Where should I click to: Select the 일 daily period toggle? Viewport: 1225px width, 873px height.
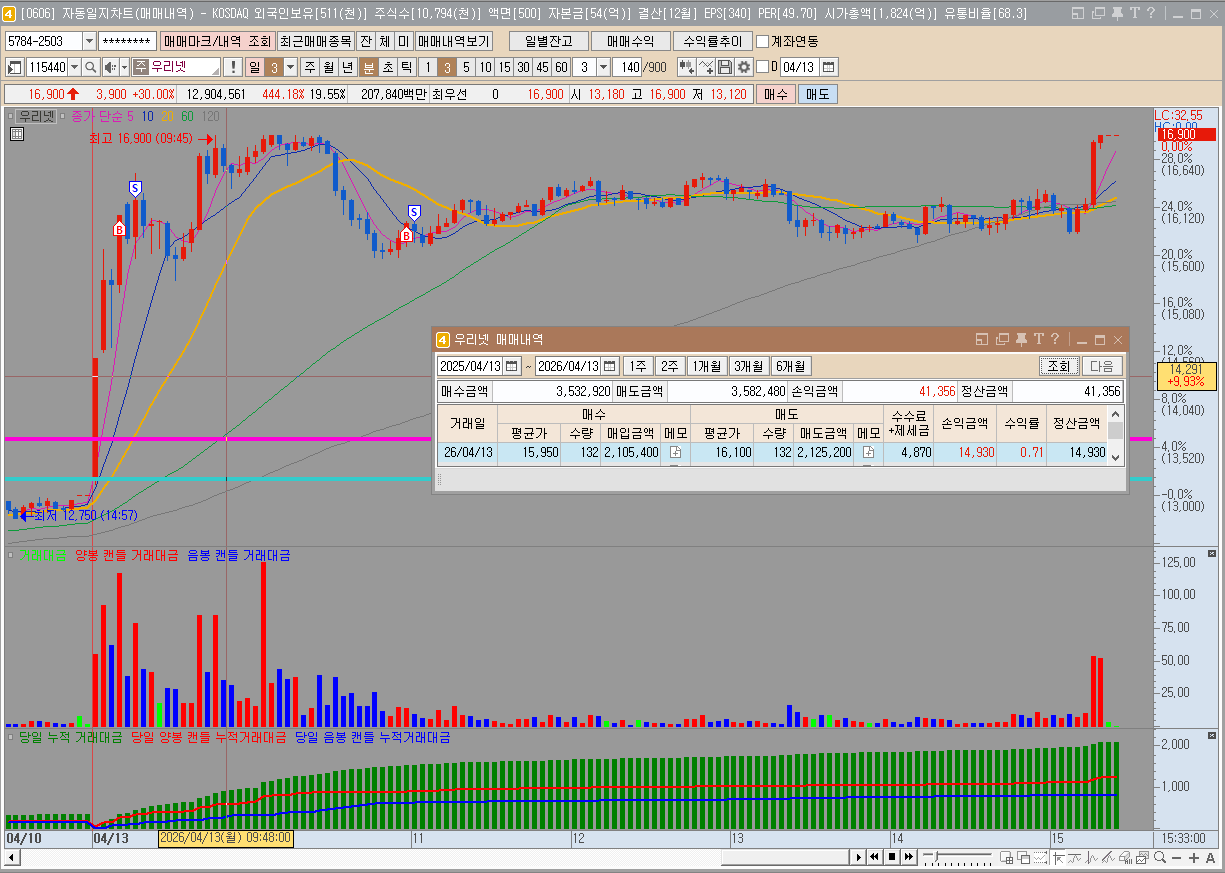[x=254, y=67]
